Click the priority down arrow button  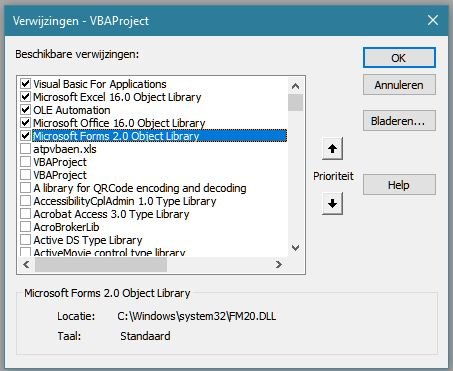[x=332, y=203]
